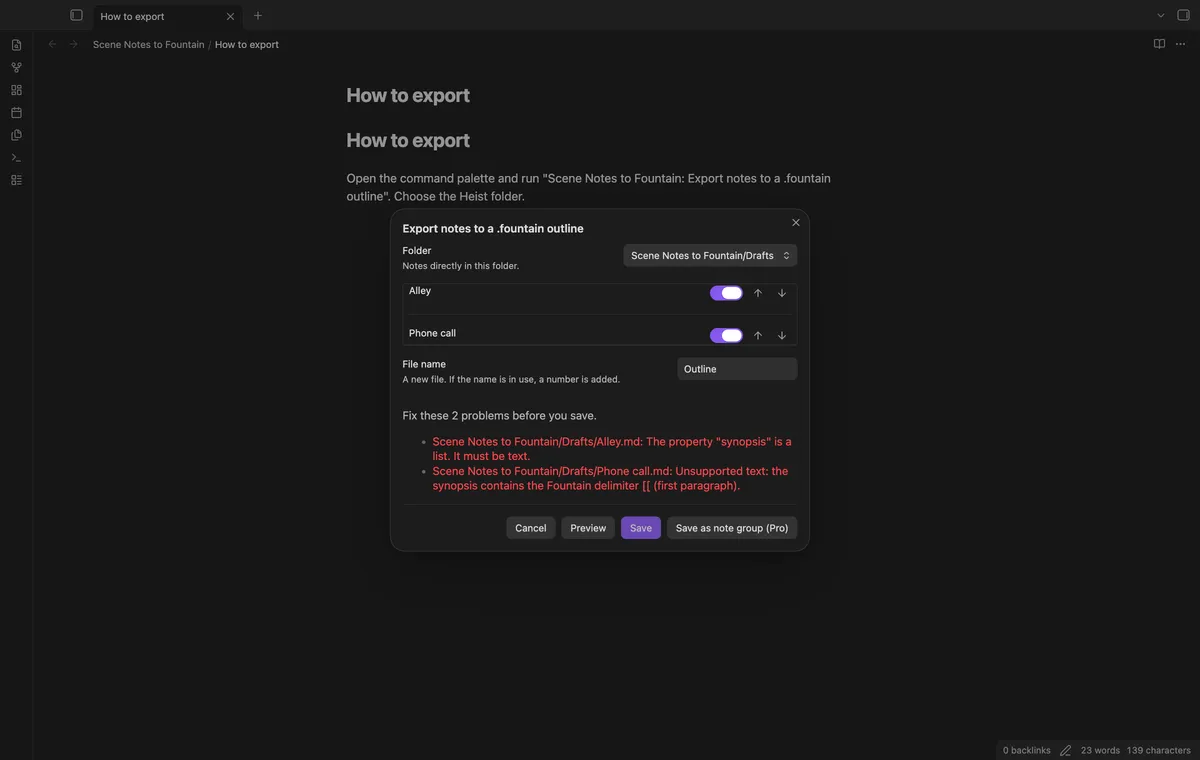1200x760 pixels.
Task: Click the "23 words" status bar entry
Action: (x=1100, y=750)
